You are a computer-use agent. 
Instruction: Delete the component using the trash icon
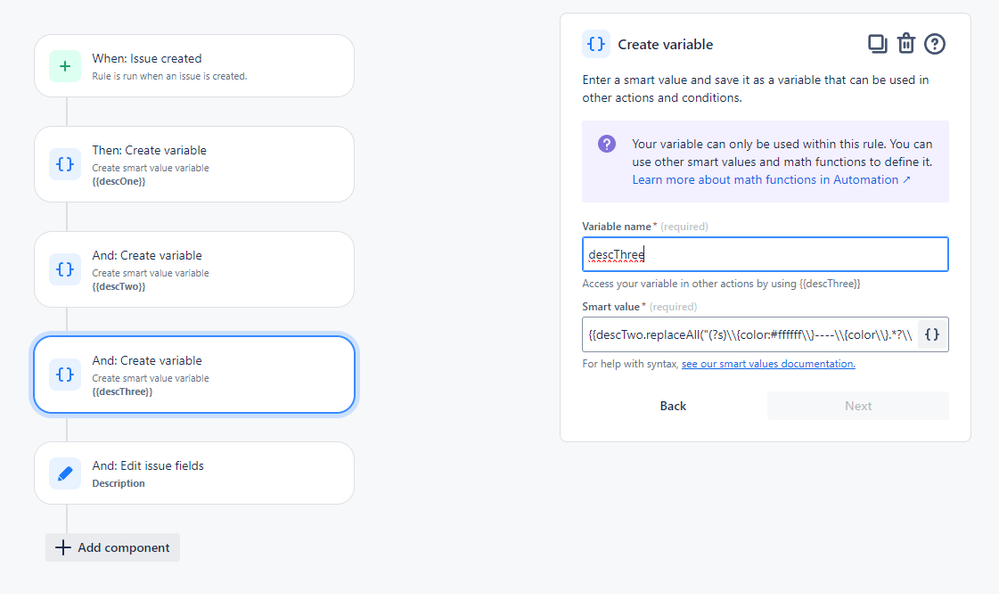906,44
